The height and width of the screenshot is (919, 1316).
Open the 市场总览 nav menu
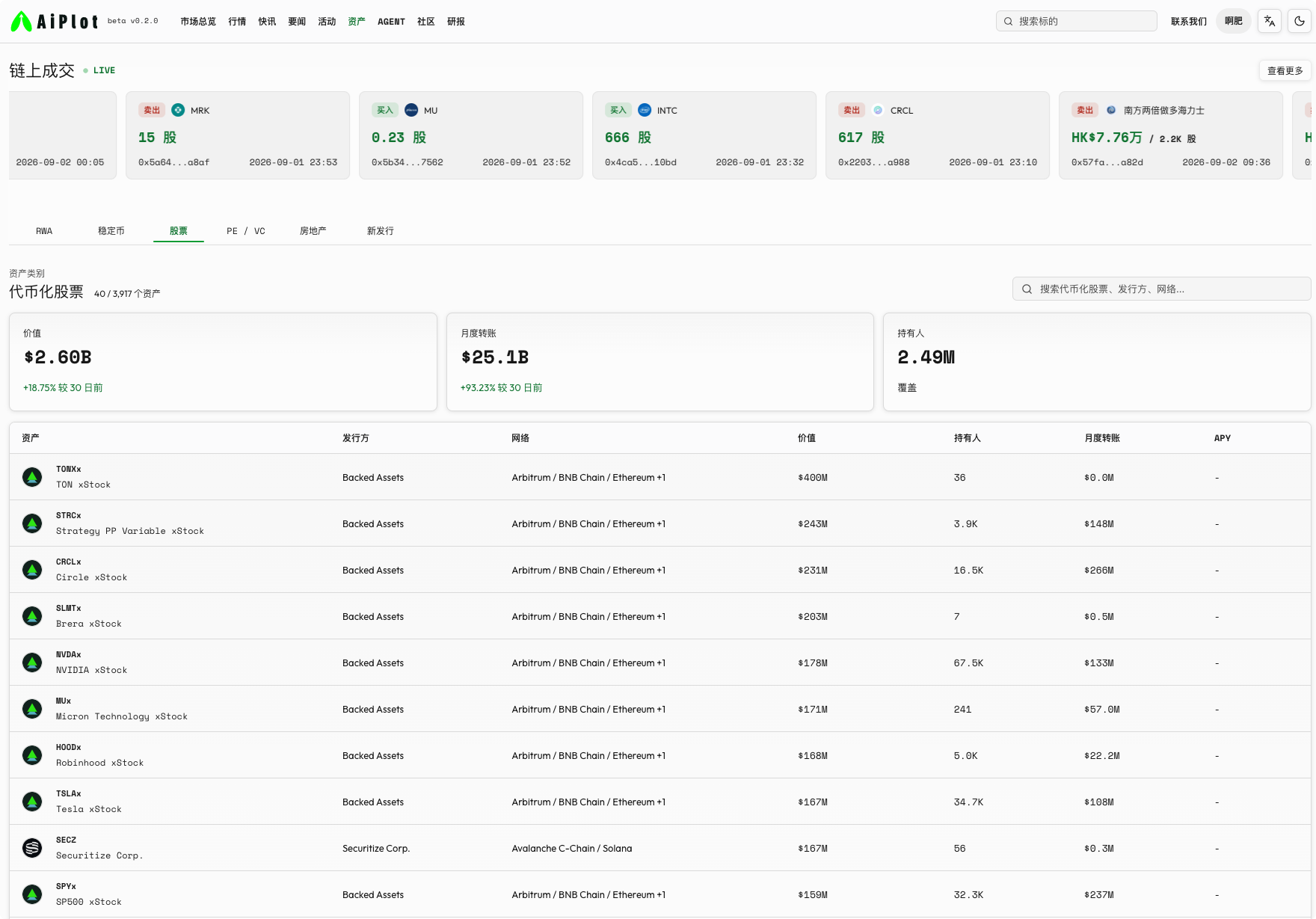[198, 22]
